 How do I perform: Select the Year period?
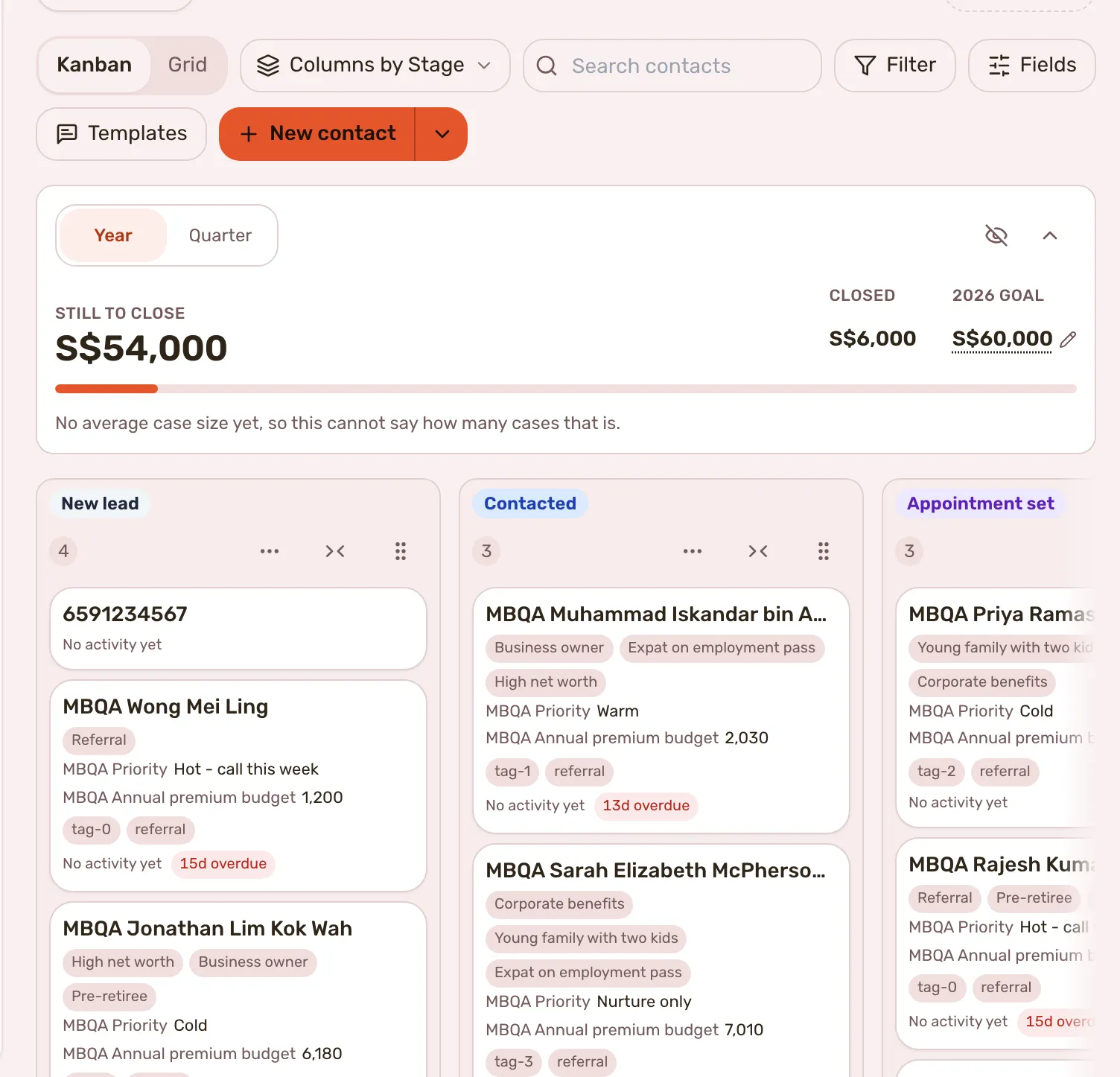click(113, 235)
